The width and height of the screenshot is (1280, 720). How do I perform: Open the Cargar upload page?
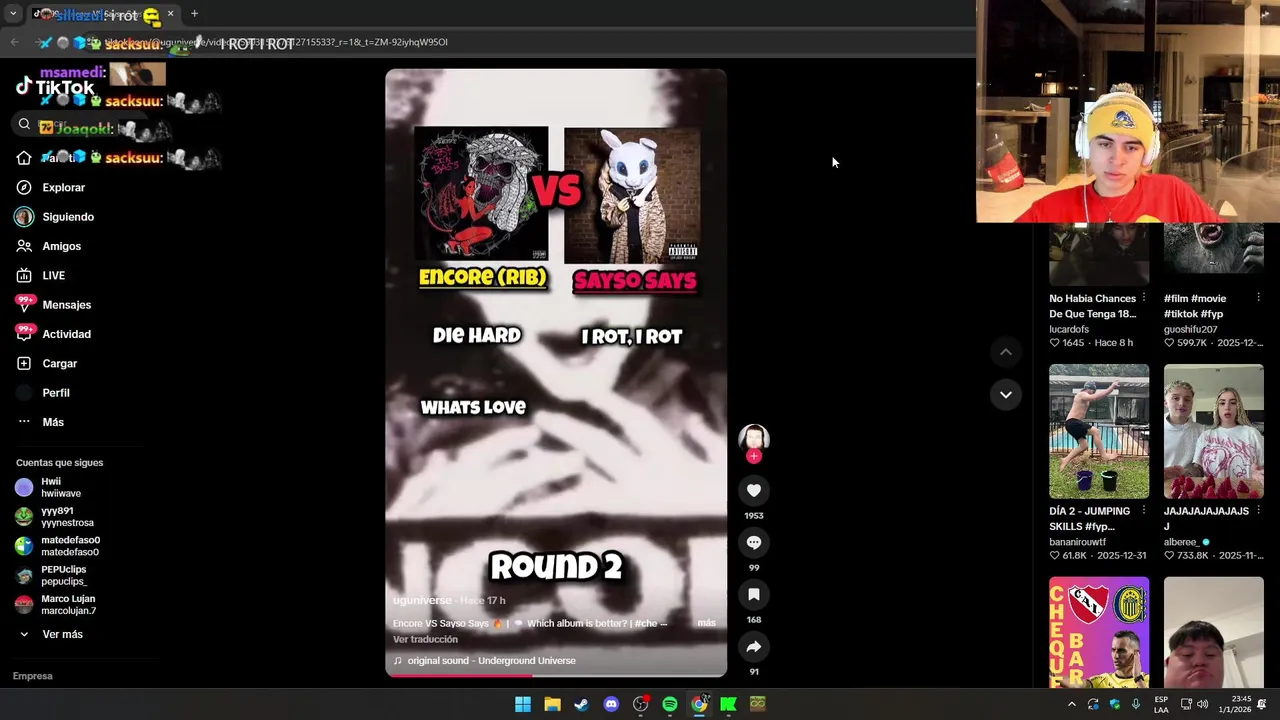pyautogui.click(x=59, y=363)
